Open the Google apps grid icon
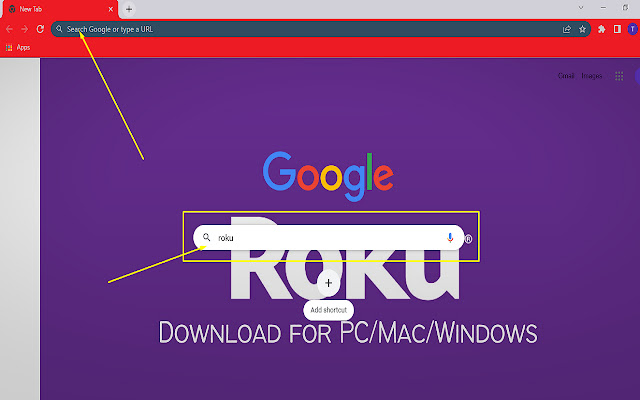 click(x=619, y=76)
